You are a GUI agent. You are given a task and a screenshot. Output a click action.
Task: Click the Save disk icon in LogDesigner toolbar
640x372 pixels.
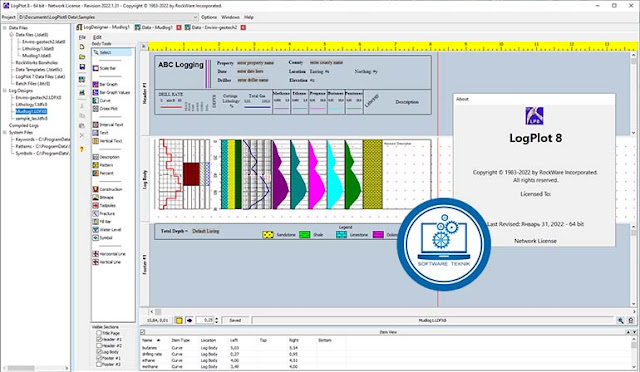[82, 67]
